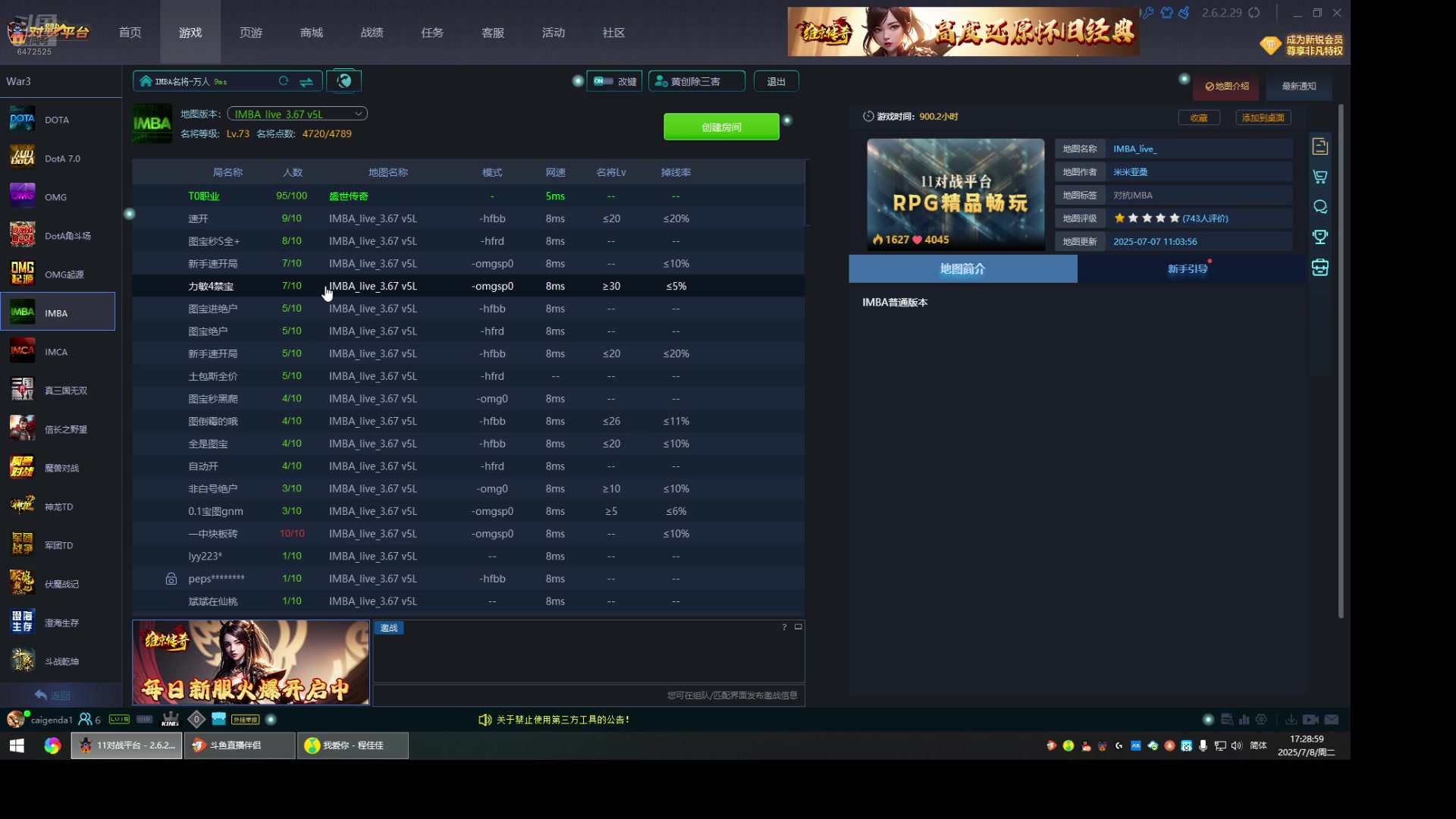Open the 我爱你 - 程佳佳 music taskbar item
This screenshot has height=819, width=1456.
(x=353, y=745)
